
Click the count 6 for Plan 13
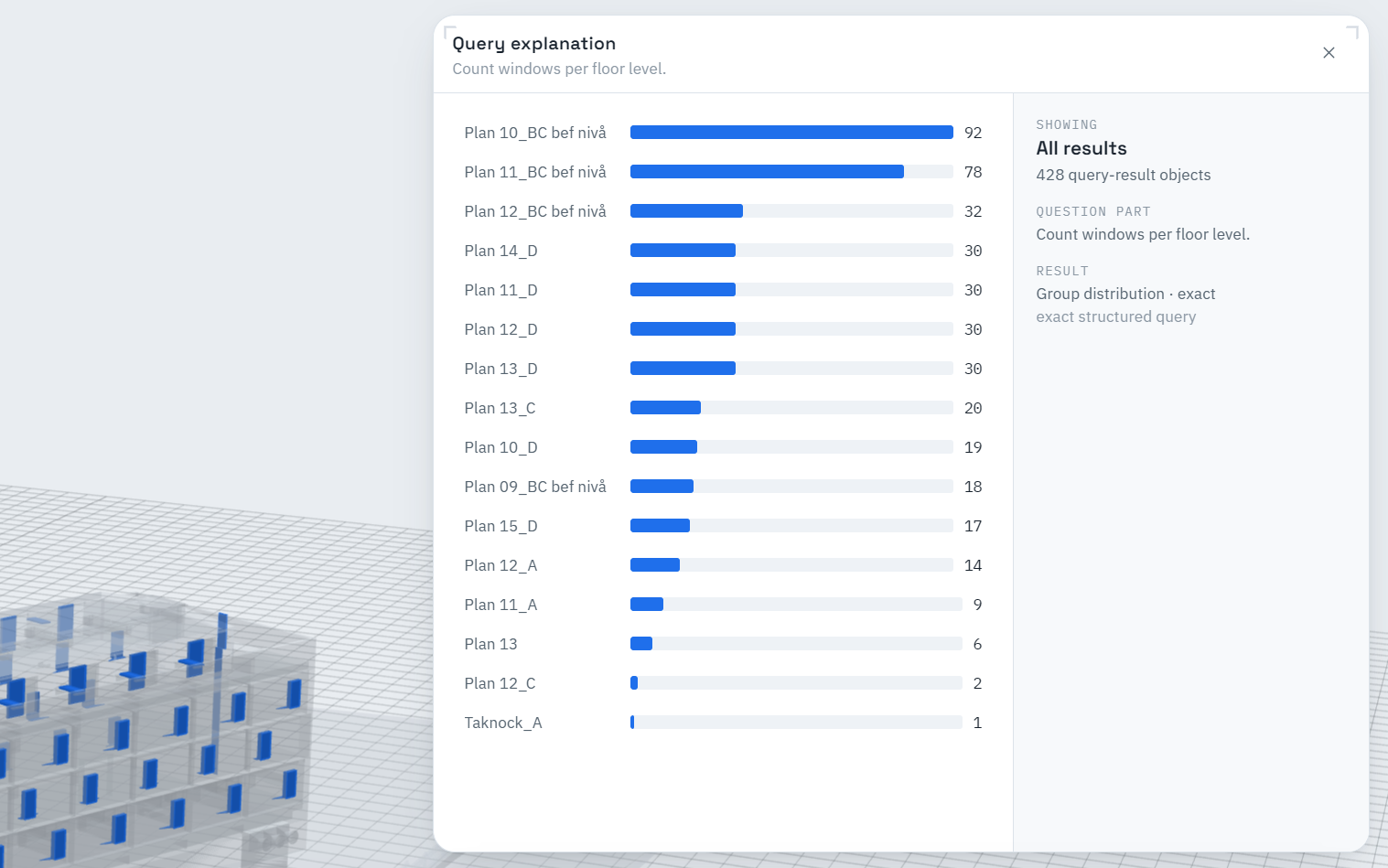(x=977, y=644)
